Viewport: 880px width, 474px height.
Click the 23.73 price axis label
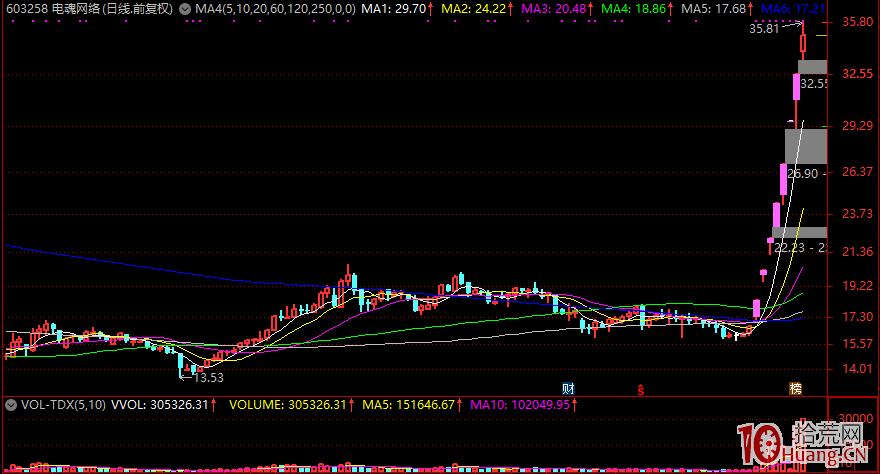[x=858, y=214]
